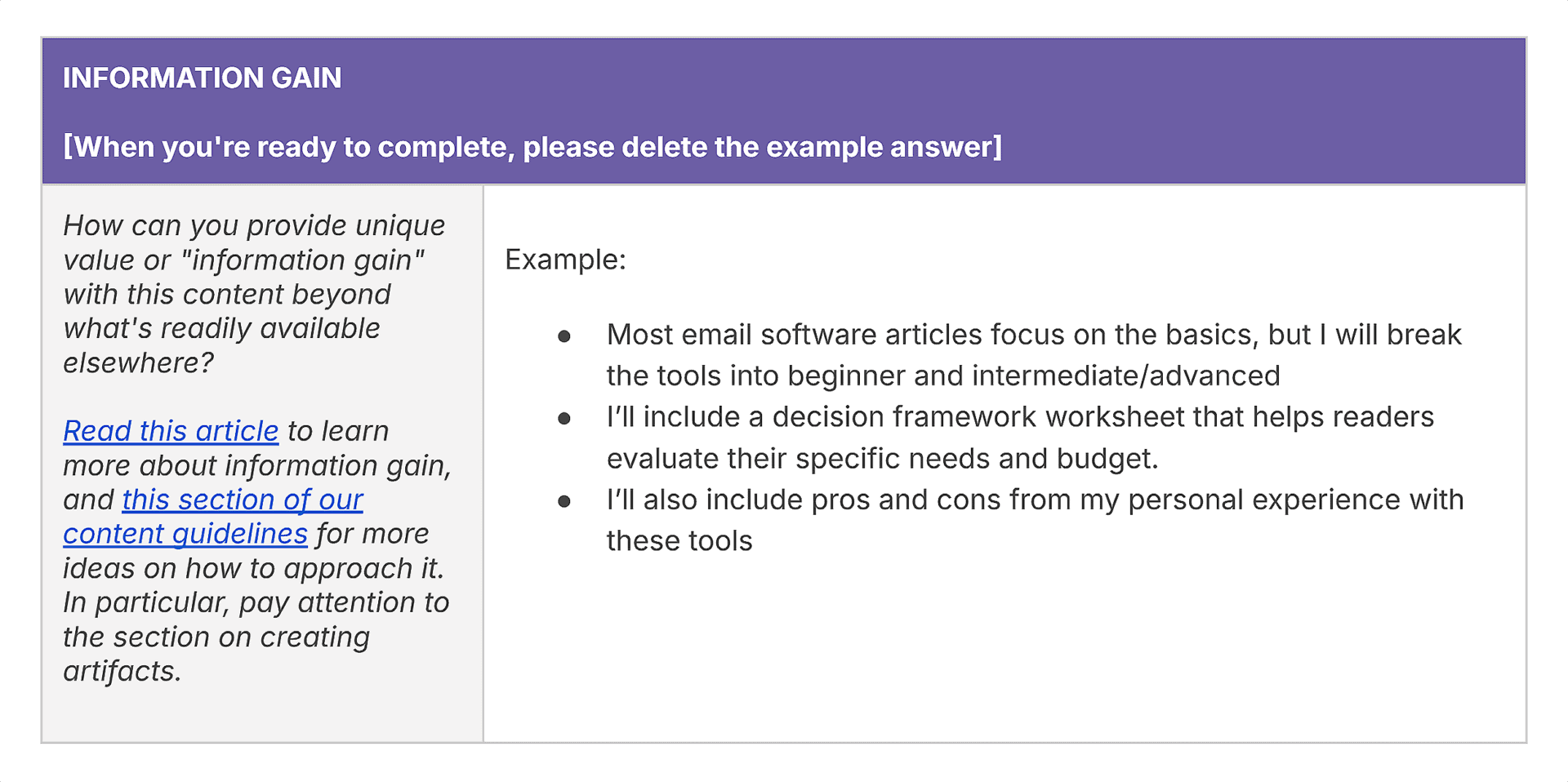This screenshot has height=782, width=1568.
Task: Click the first bullet about email software articles
Action: pos(1034,355)
